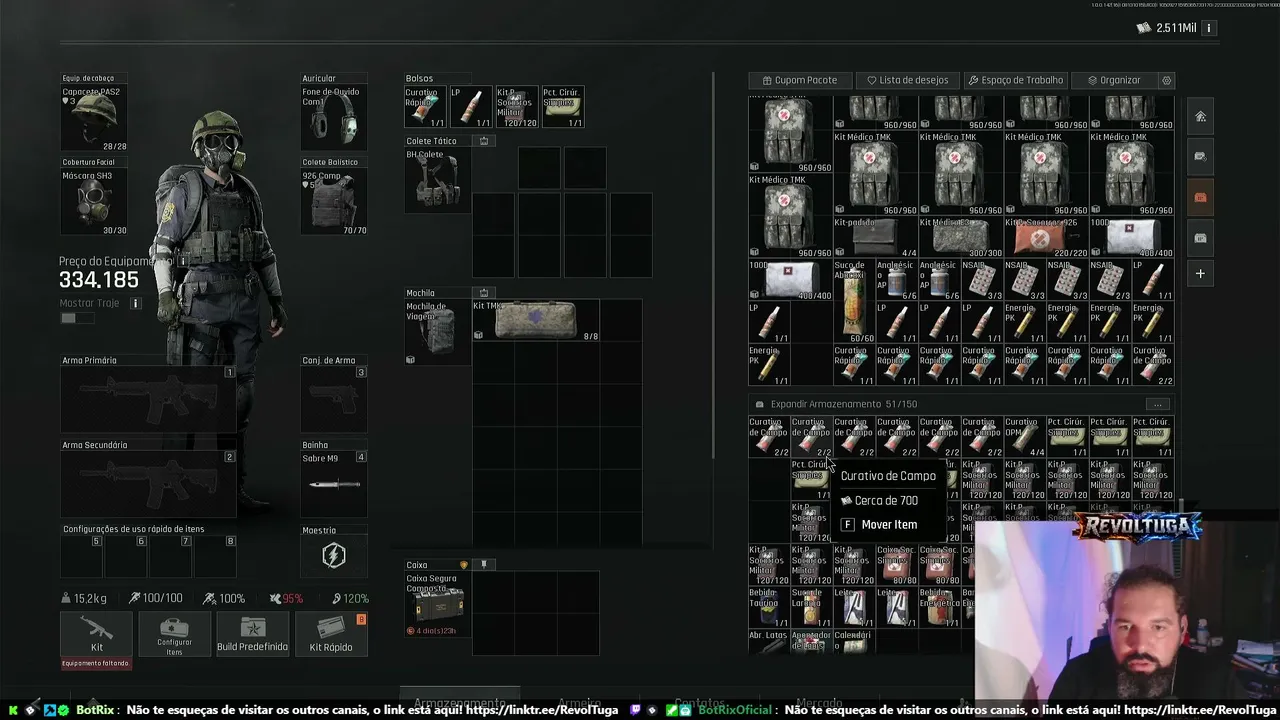
Task: Select quick-use item slot 5
Action: (x=82, y=556)
